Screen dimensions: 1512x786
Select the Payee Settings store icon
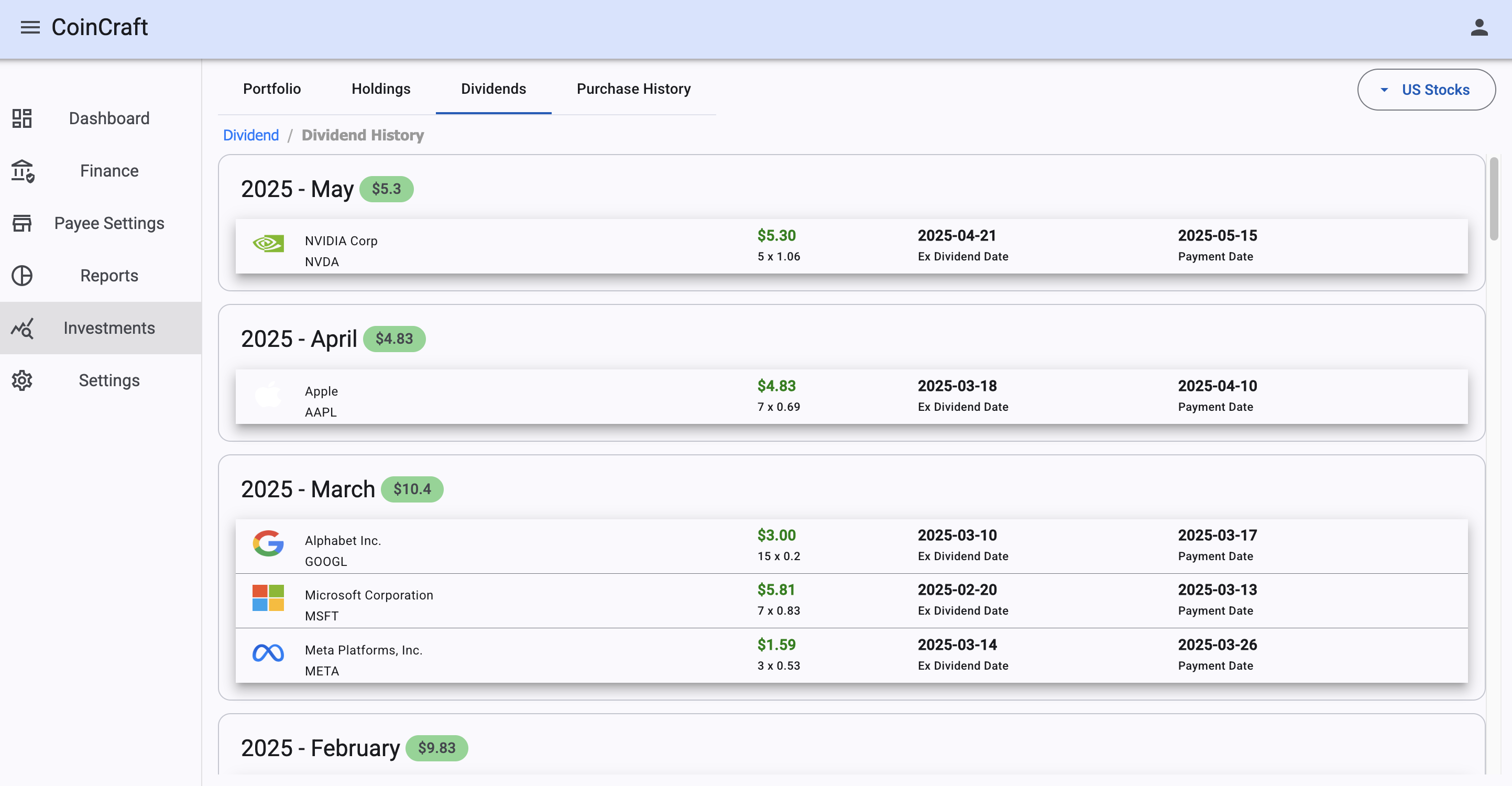[x=21, y=223]
